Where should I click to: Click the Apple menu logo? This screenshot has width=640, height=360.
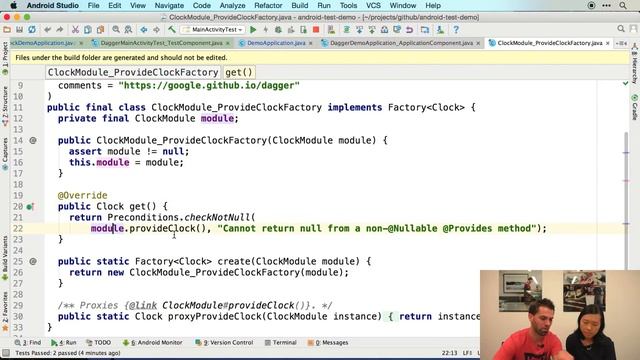click(13, 6)
